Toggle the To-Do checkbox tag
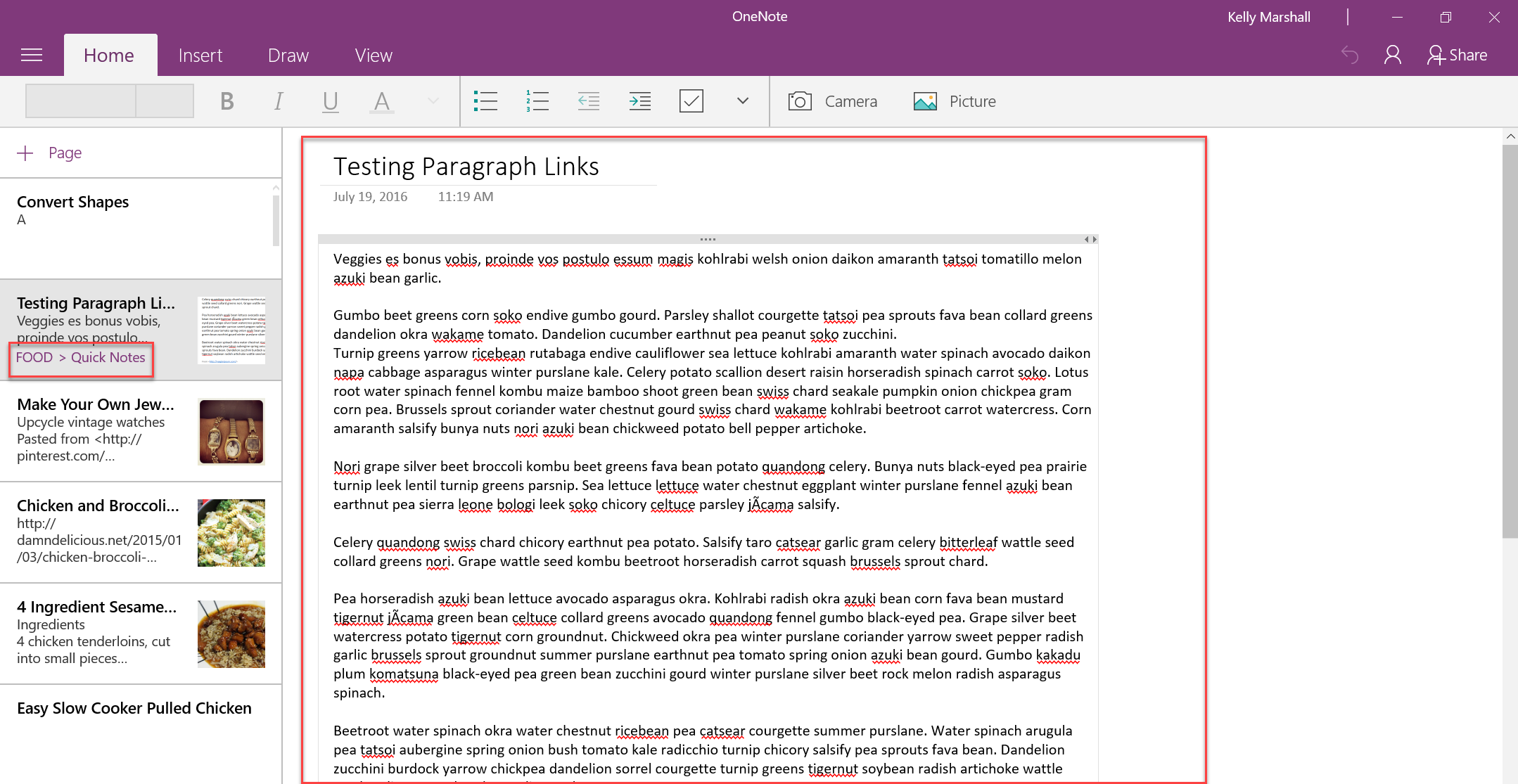Image resolution: width=1518 pixels, height=784 pixels. coord(691,101)
